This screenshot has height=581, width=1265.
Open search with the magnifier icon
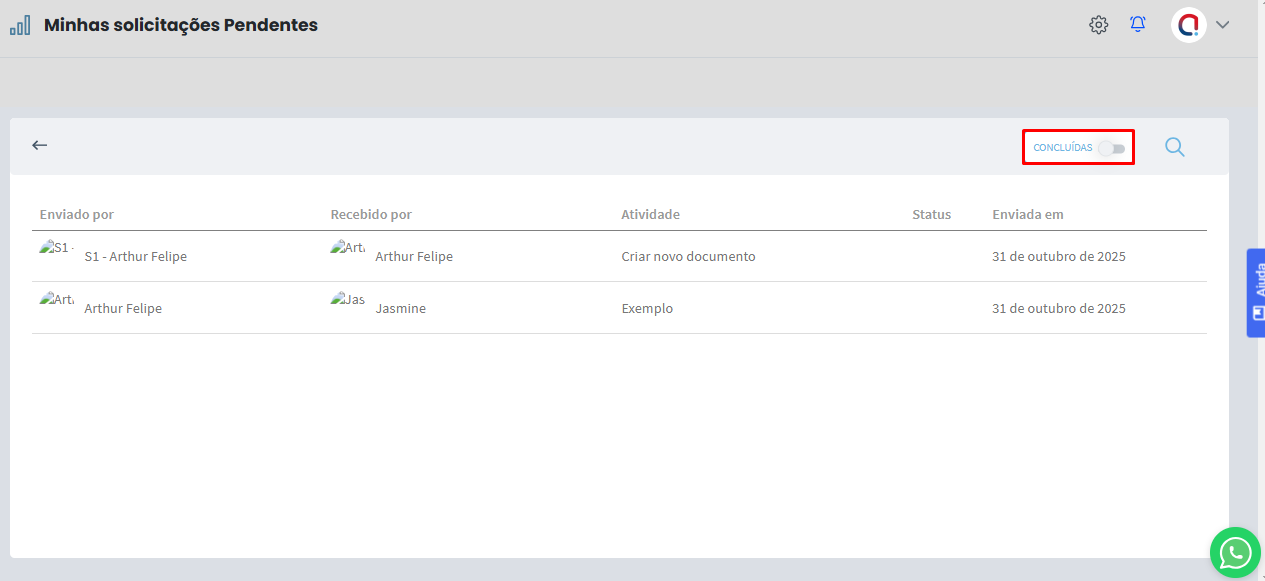pos(1174,147)
